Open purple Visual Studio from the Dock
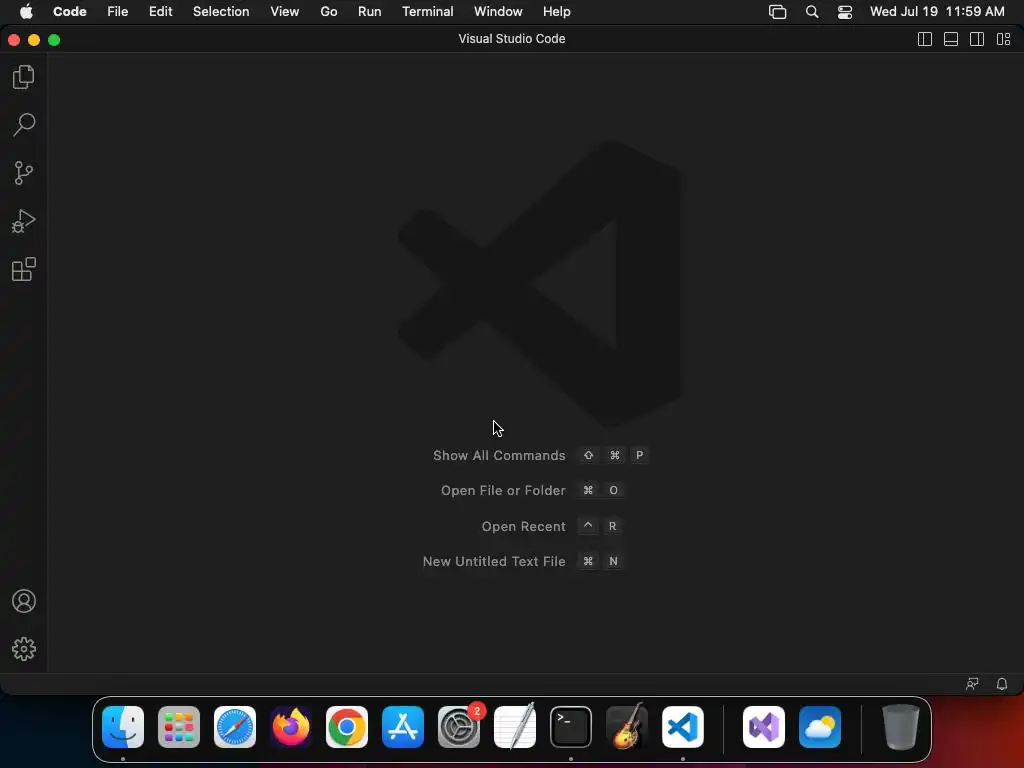The image size is (1024, 768). (x=764, y=727)
